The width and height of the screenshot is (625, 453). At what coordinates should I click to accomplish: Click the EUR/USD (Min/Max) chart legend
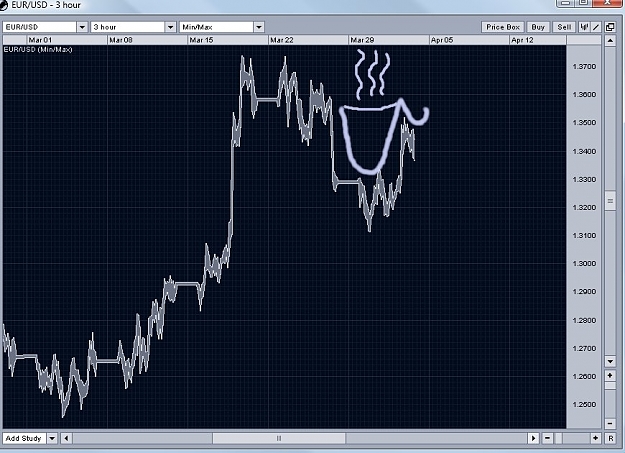coord(38,49)
